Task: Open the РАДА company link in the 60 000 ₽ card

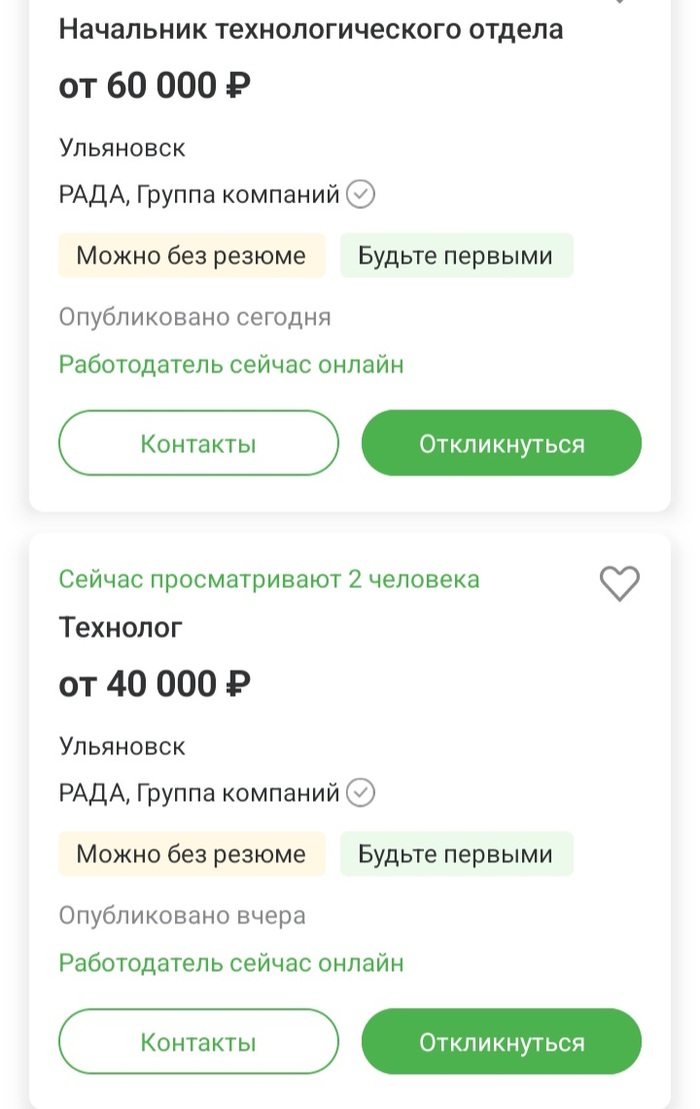Action: point(199,194)
